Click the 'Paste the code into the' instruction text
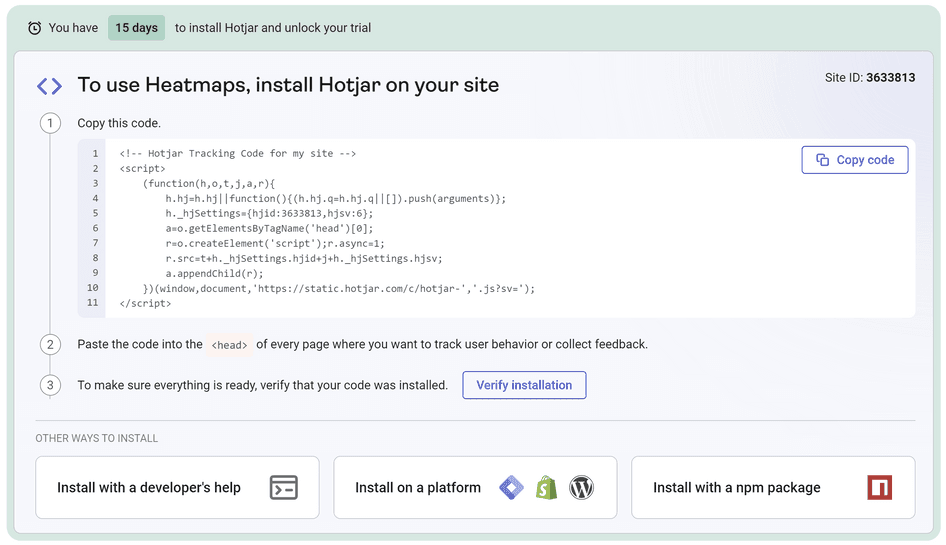The image size is (946, 545). (140, 345)
